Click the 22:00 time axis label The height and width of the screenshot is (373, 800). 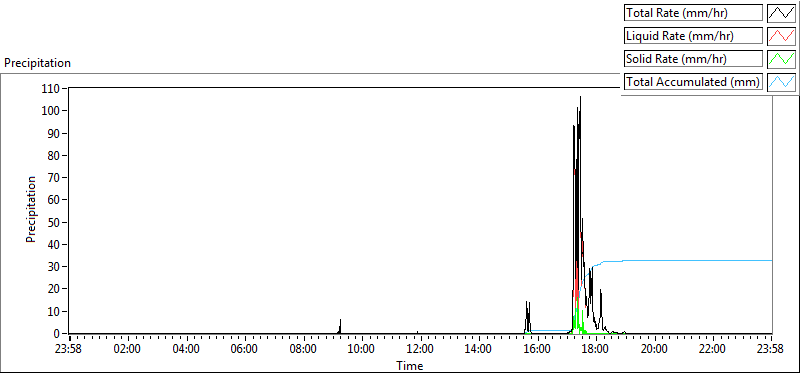coord(713,349)
